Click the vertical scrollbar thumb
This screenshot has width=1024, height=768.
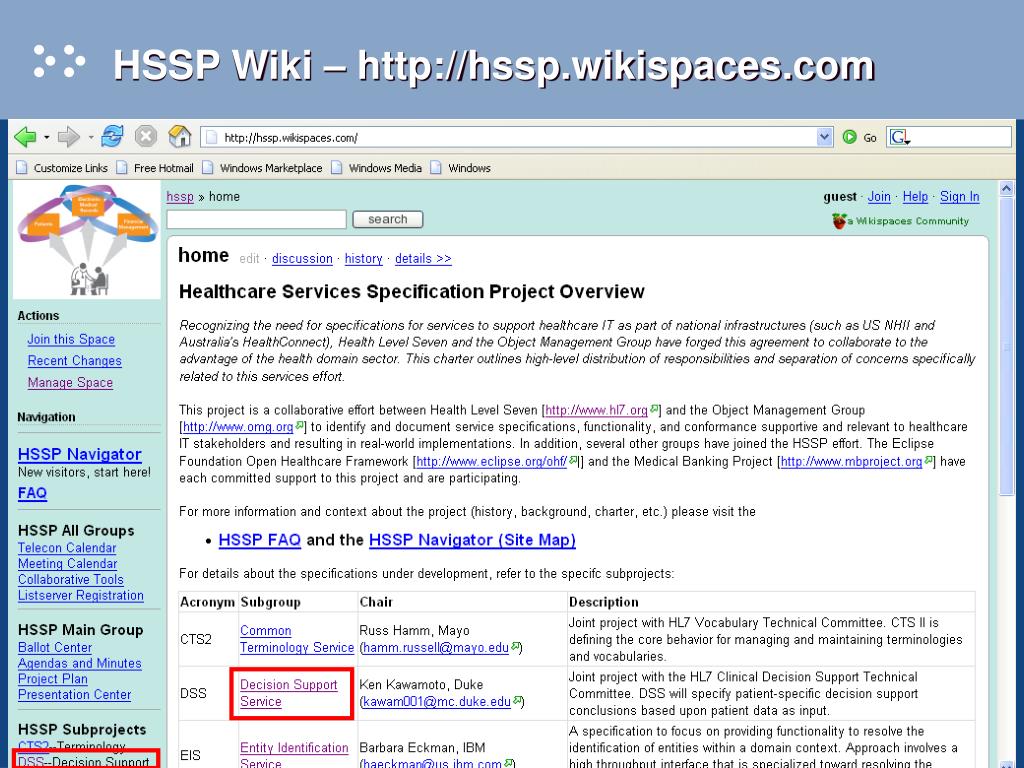point(1006,346)
